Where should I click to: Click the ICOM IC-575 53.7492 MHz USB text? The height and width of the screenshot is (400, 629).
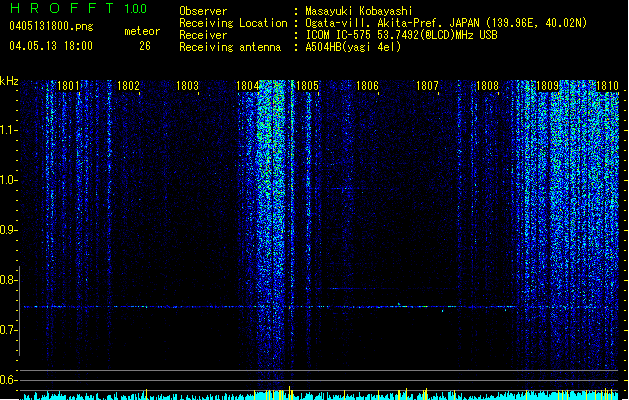(x=401, y=35)
